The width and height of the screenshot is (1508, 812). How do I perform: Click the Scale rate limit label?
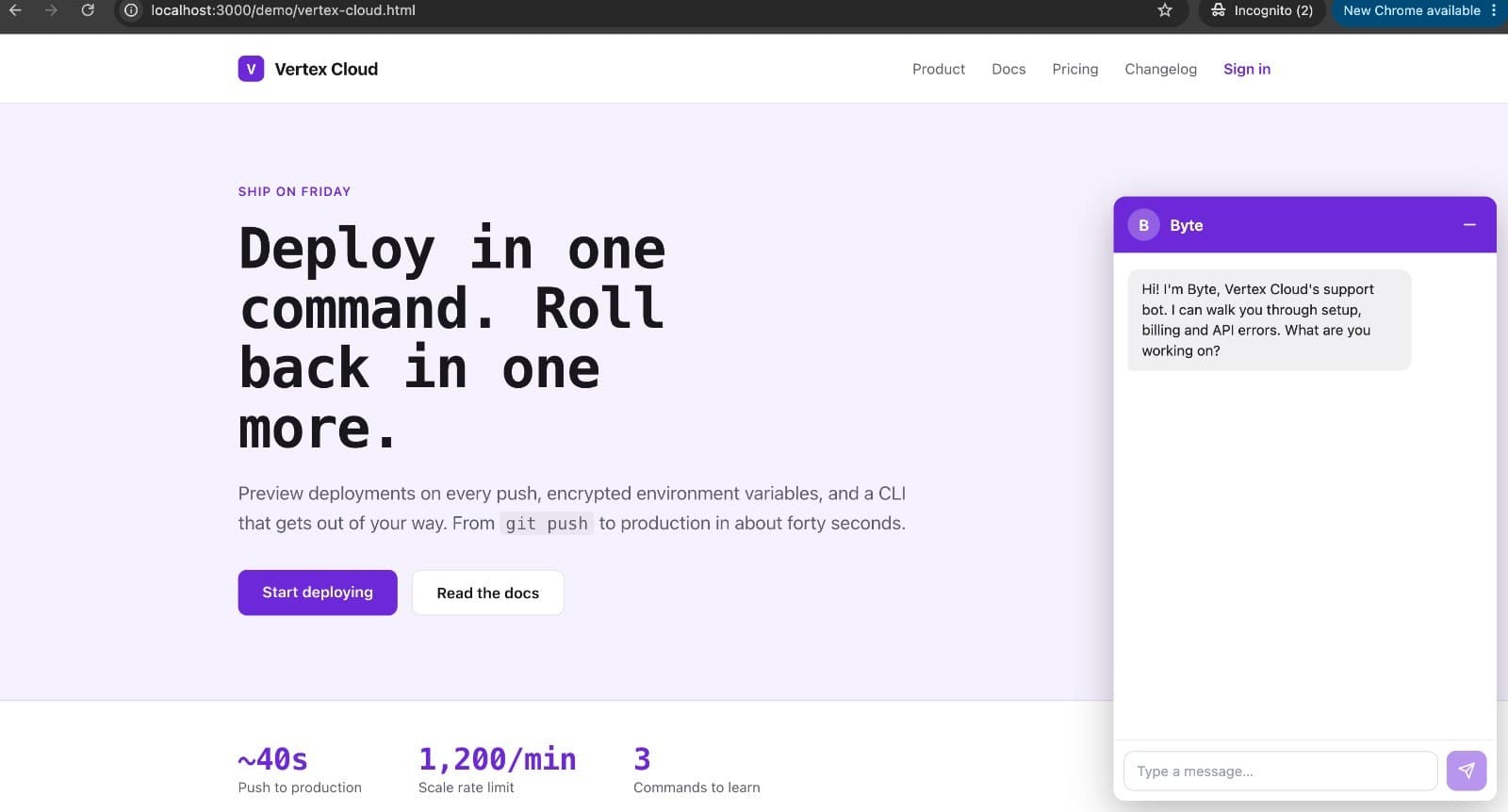click(x=467, y=788)
